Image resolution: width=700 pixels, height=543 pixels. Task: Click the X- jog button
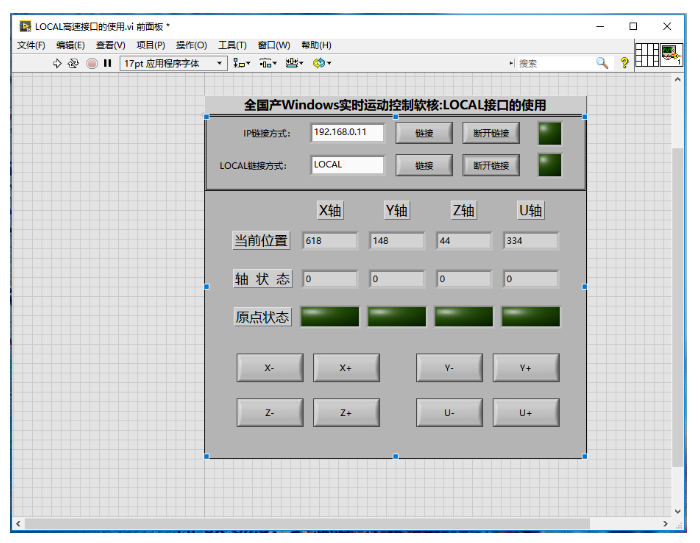click(x=270, y=368)
